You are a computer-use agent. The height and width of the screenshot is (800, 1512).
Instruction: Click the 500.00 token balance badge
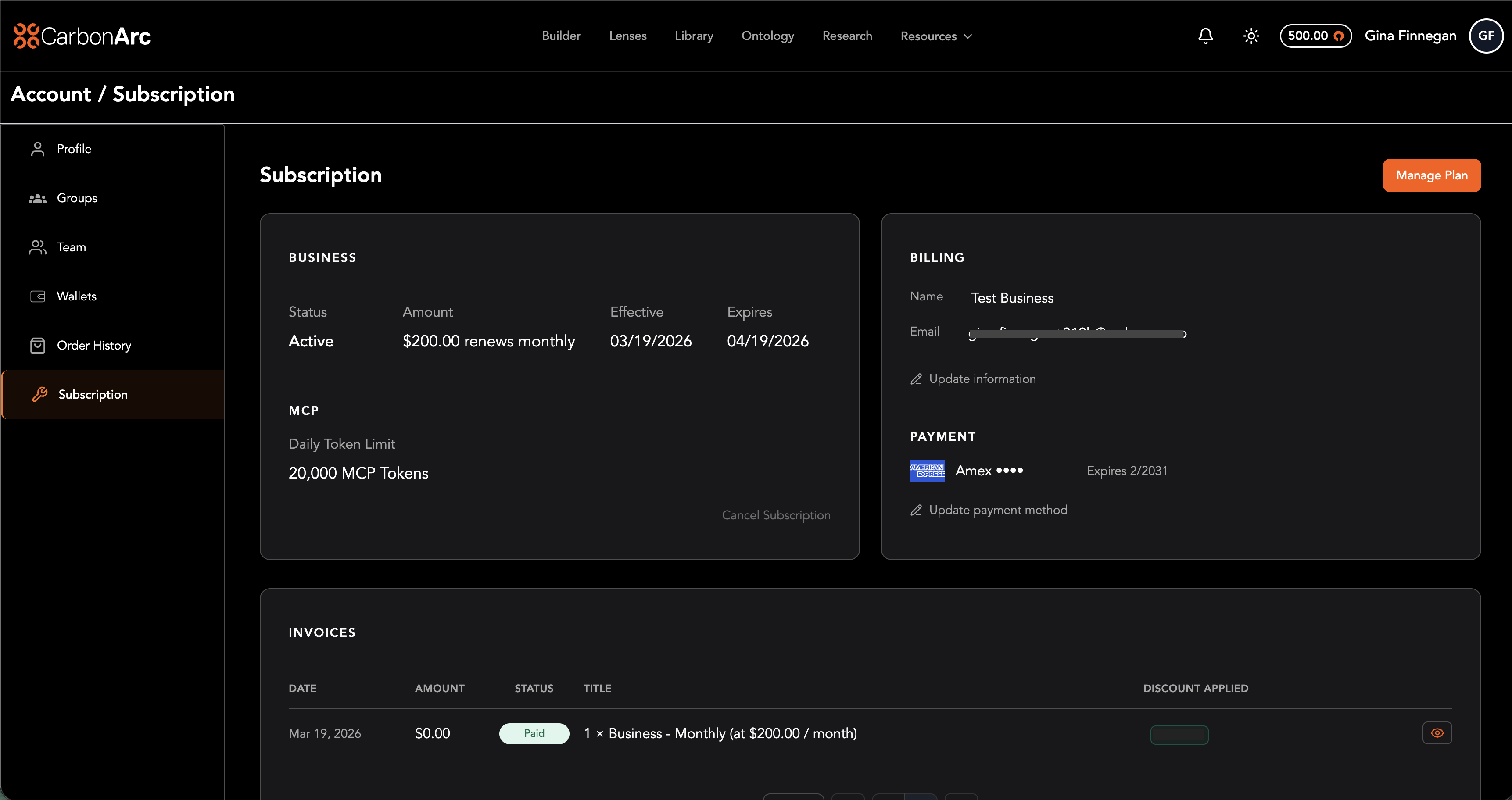(x=1315, y=36)
